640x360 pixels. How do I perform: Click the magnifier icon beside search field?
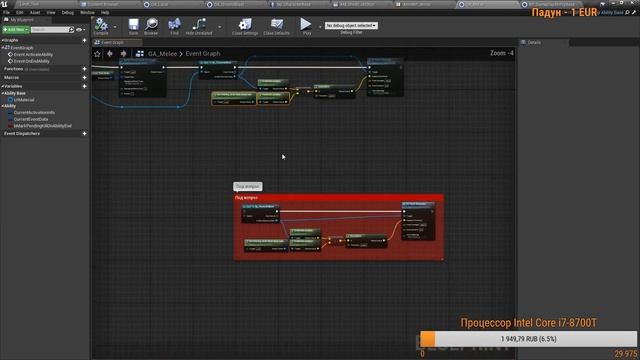(x=71, y=30)
